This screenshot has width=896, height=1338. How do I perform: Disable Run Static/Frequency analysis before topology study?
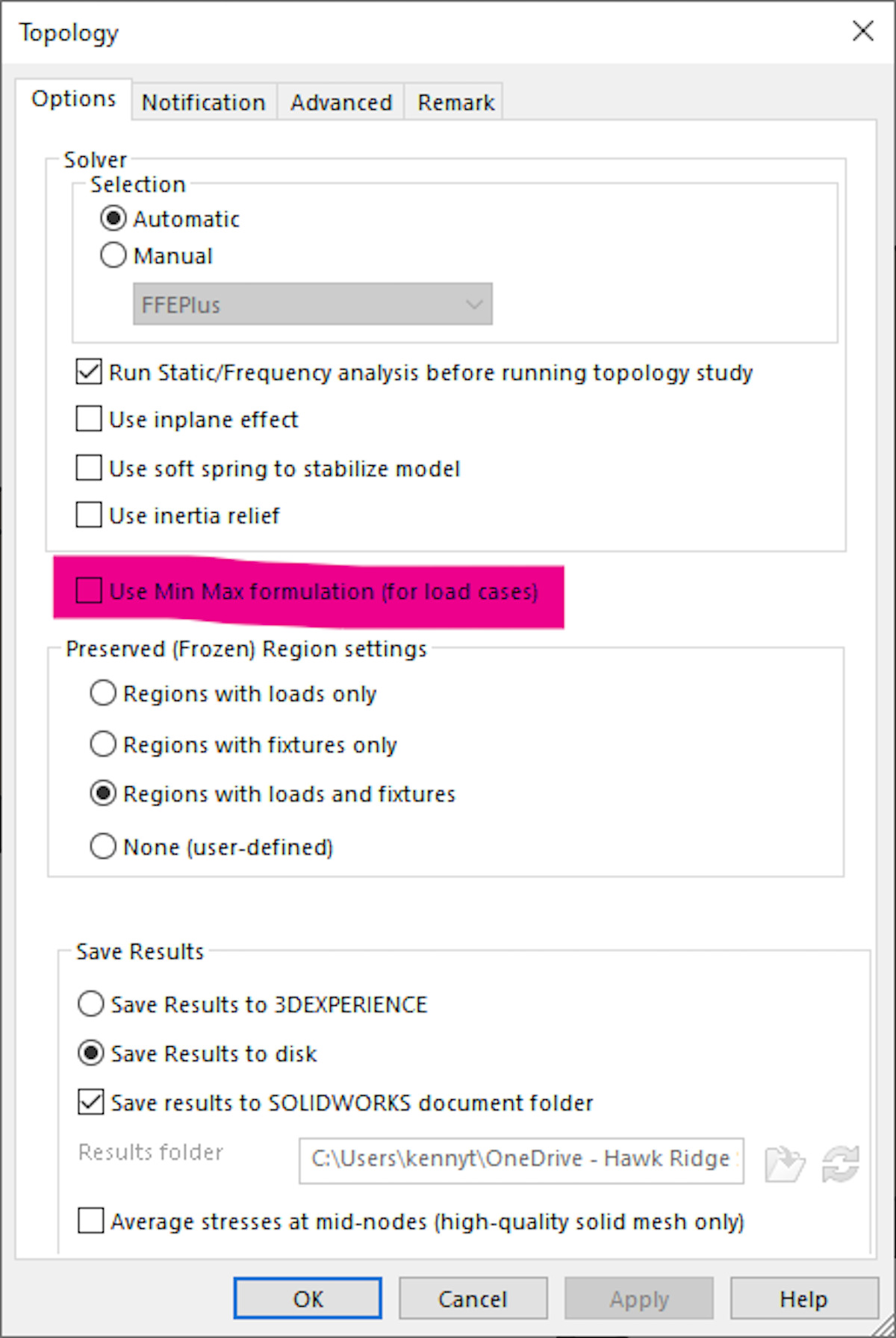pyautogui.click(x=87, y=372)
